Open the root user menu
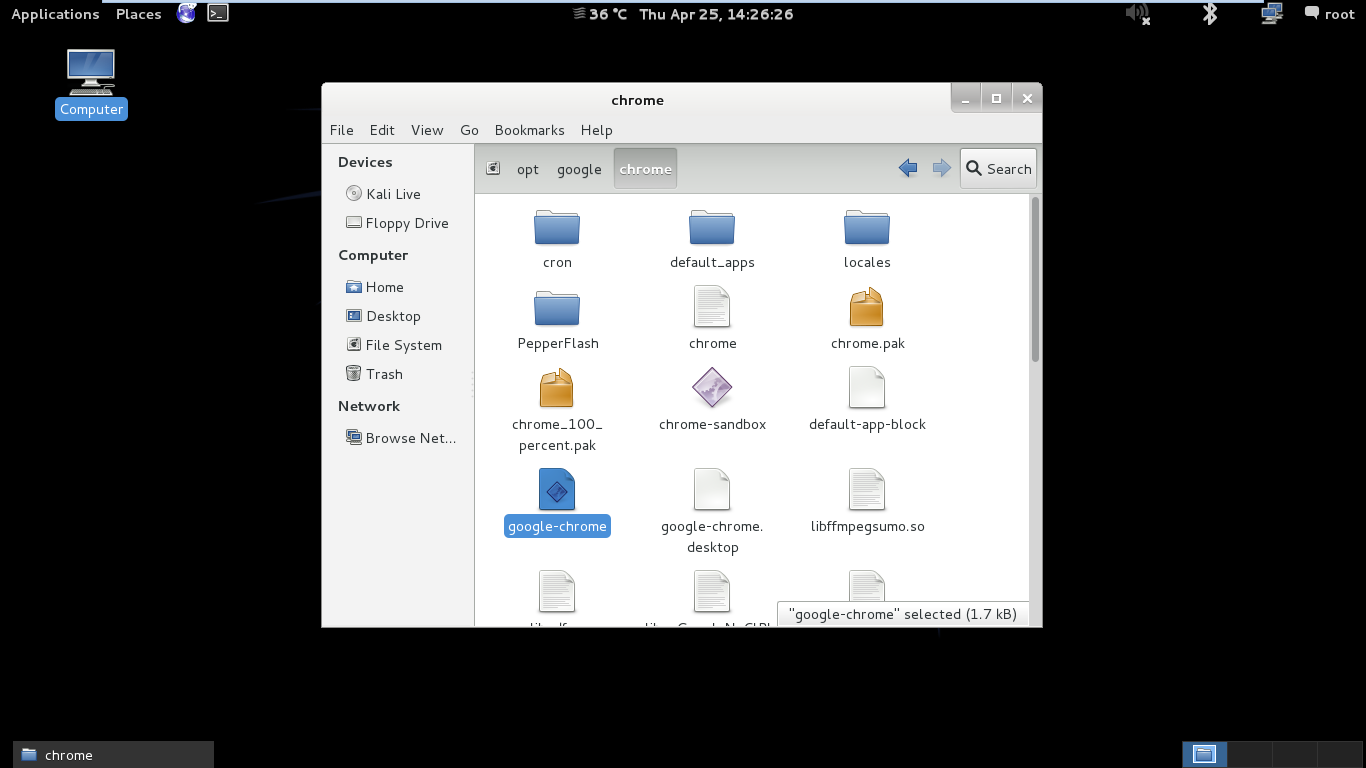1366x768 pixels. point(1329,14)
